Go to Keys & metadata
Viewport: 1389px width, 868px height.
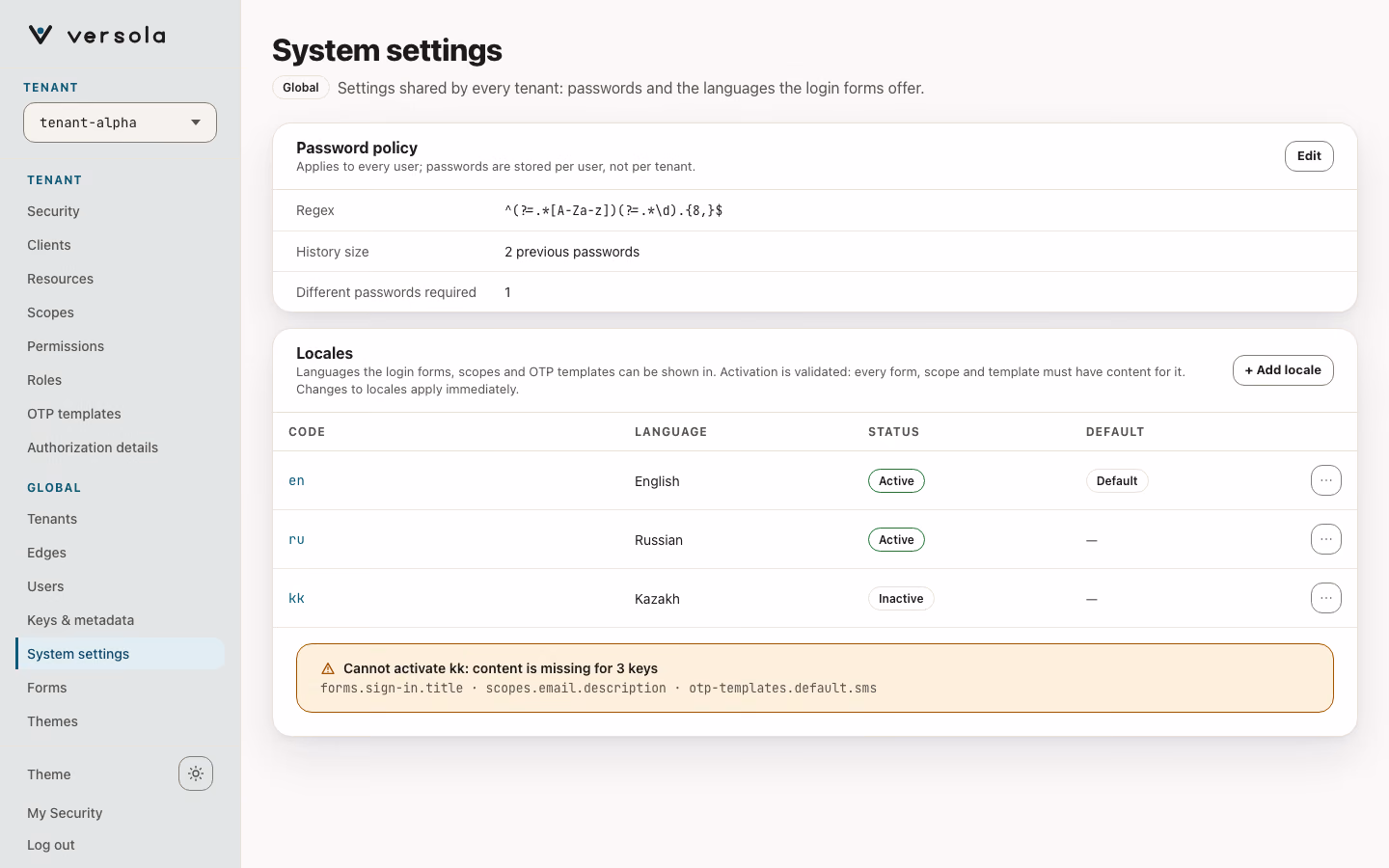click(x=80, y=620)
